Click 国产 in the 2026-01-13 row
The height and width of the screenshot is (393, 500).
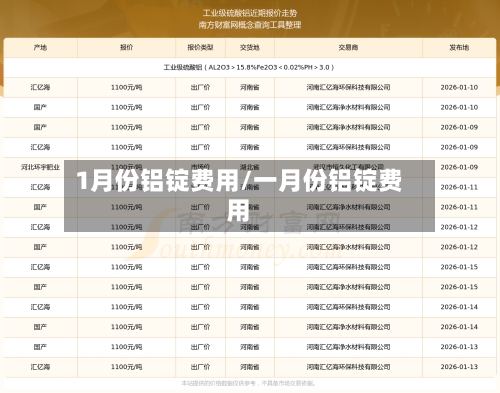point(40,347)
